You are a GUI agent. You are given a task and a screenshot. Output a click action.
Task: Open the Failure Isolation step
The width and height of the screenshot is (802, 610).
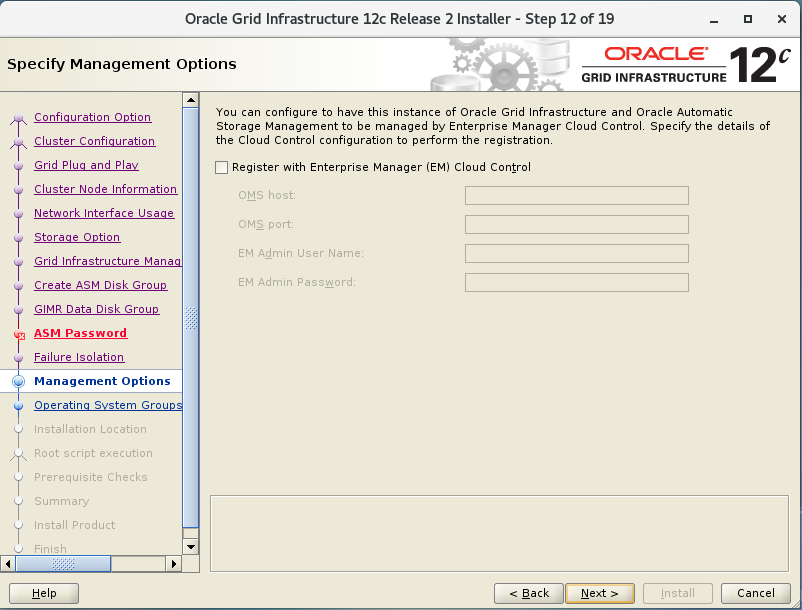pyautogui.click(x=79, y=357)
